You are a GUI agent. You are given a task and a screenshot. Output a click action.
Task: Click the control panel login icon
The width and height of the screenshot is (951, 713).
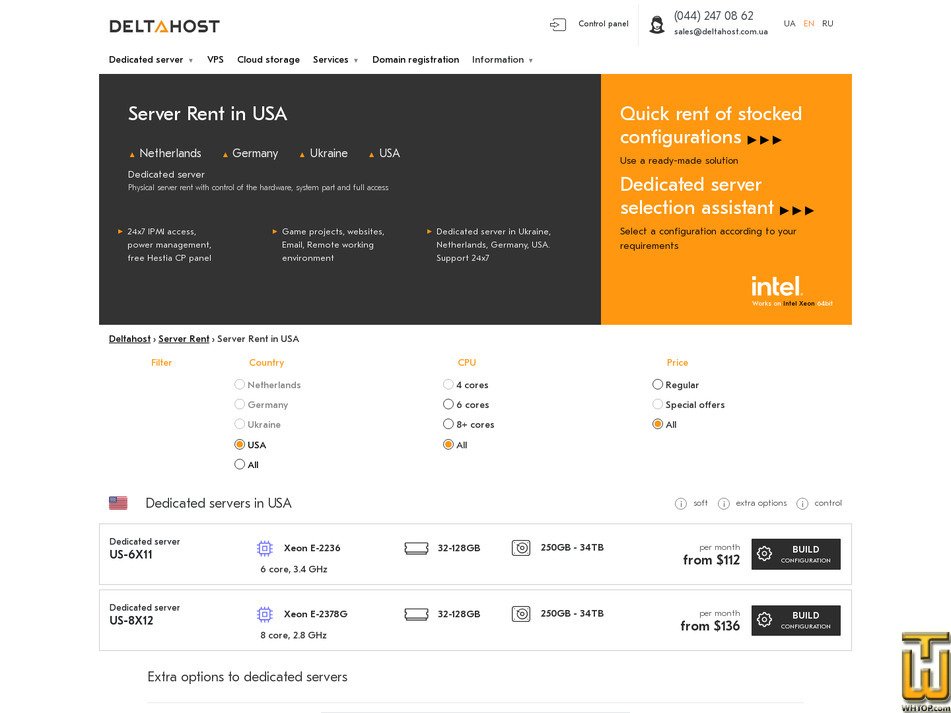557,24
